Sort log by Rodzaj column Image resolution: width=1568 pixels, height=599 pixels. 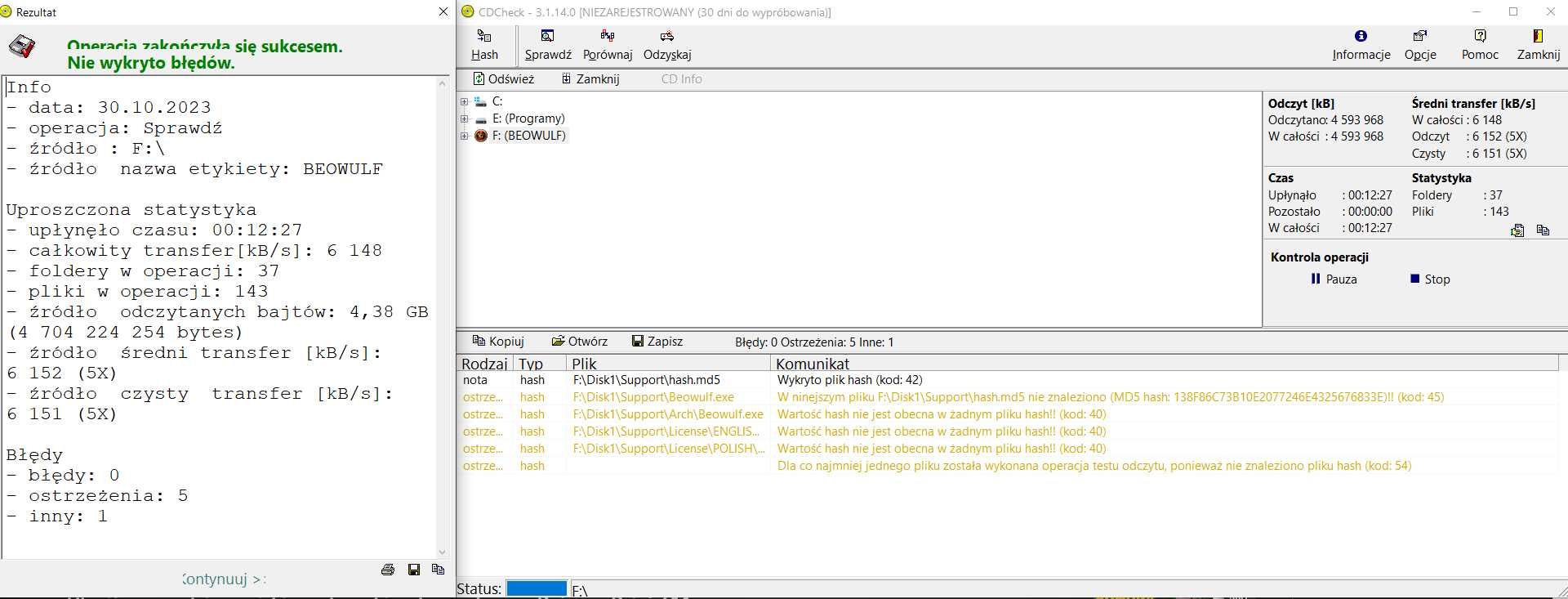coord(484,364)
